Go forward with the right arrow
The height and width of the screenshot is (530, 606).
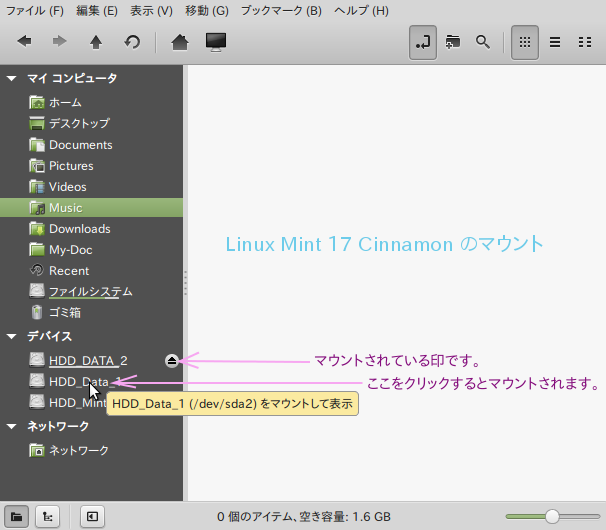[x=59, y=41]
